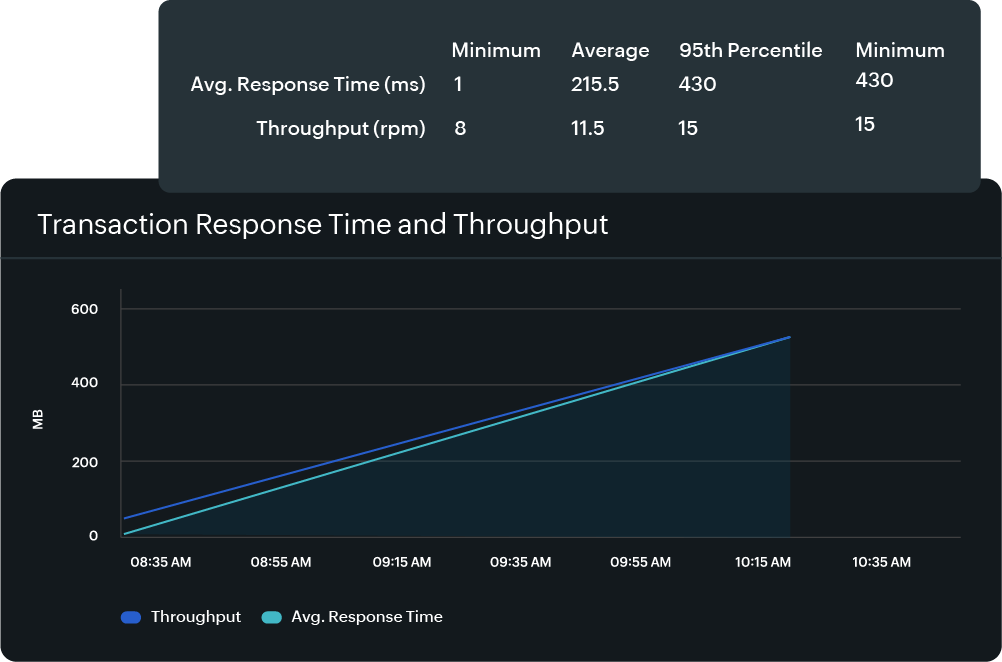Click the Transaction Response Time and Throughput title

(x=322, y=224)
